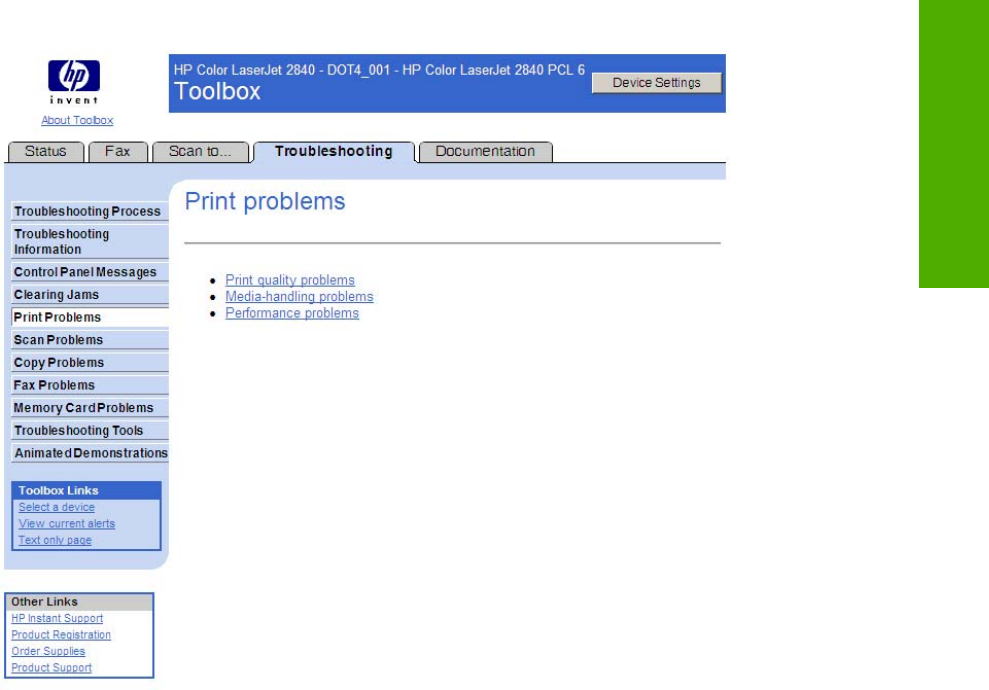
Task: Click the HP invent logo
Action: [74, 82]
